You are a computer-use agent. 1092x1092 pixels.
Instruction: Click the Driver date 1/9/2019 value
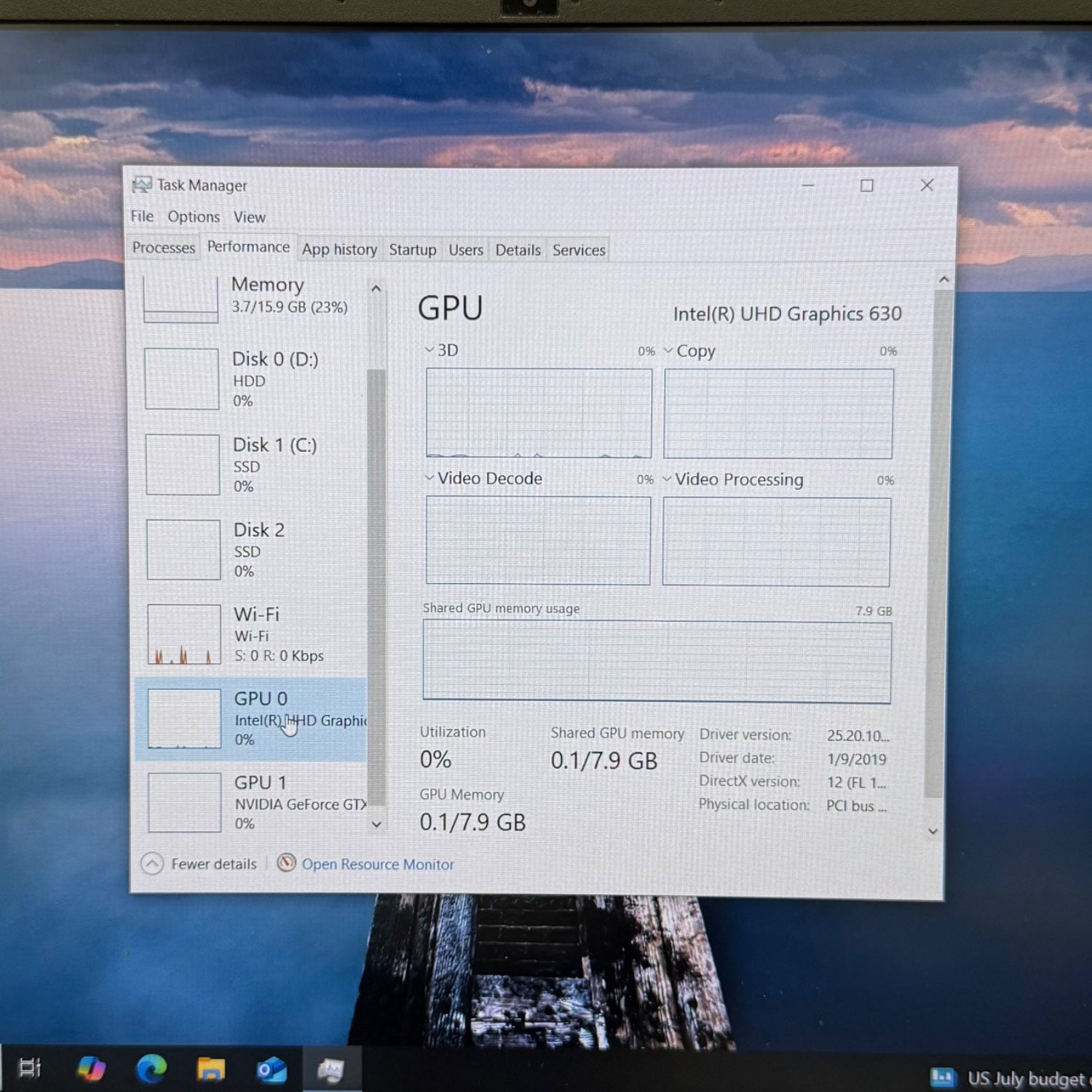click(856, 759)
